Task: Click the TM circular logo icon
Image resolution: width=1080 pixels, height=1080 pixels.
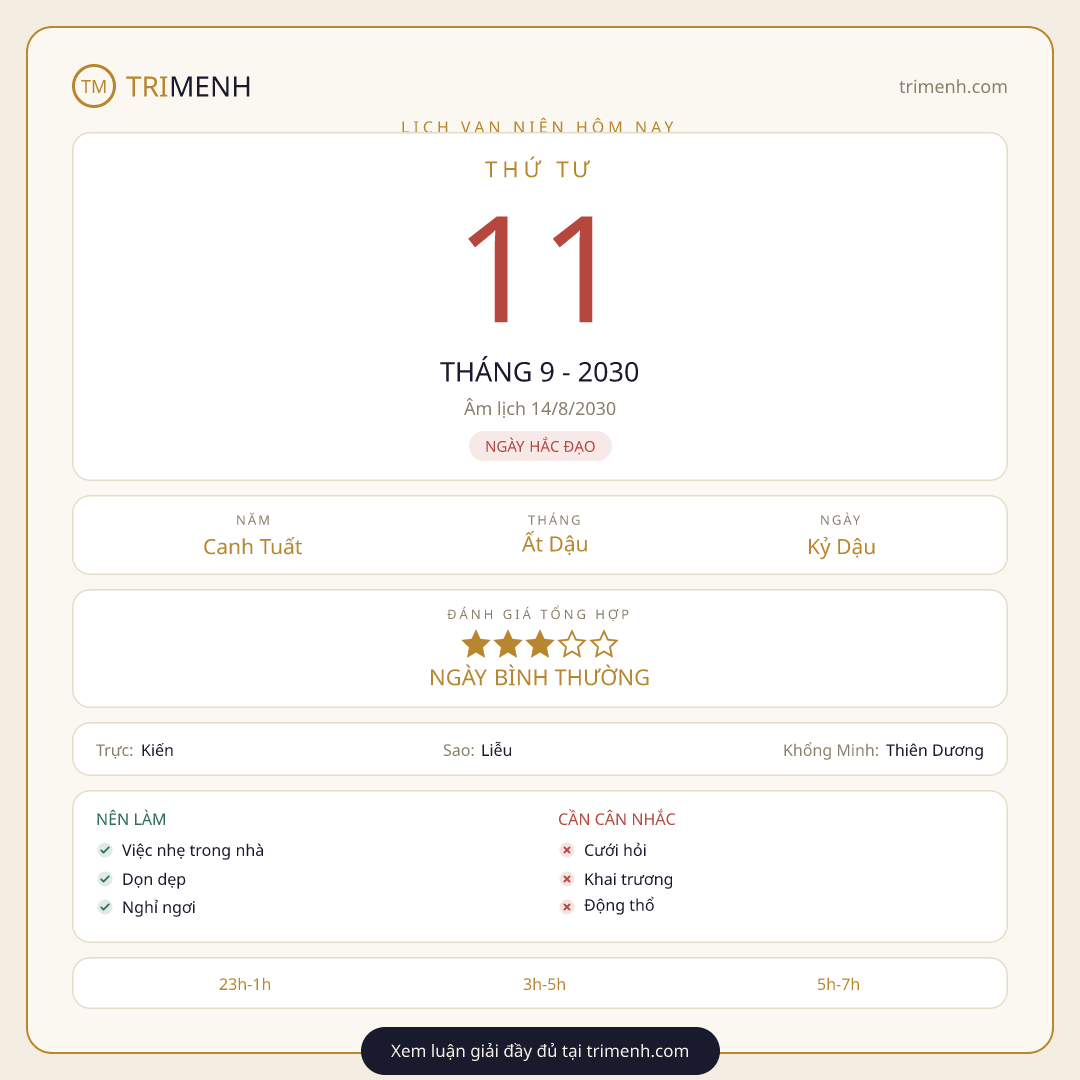Action: [94, 86]
